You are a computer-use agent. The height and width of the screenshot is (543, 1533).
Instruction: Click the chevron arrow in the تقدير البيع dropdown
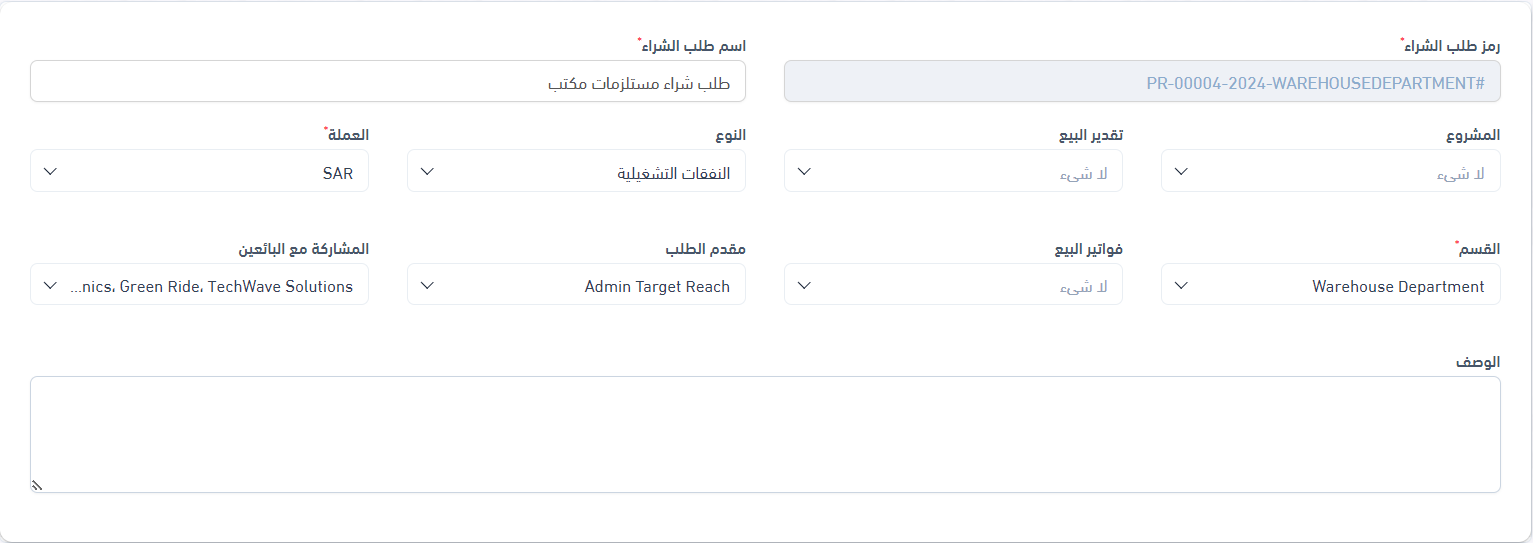click(x=804, y=172)
